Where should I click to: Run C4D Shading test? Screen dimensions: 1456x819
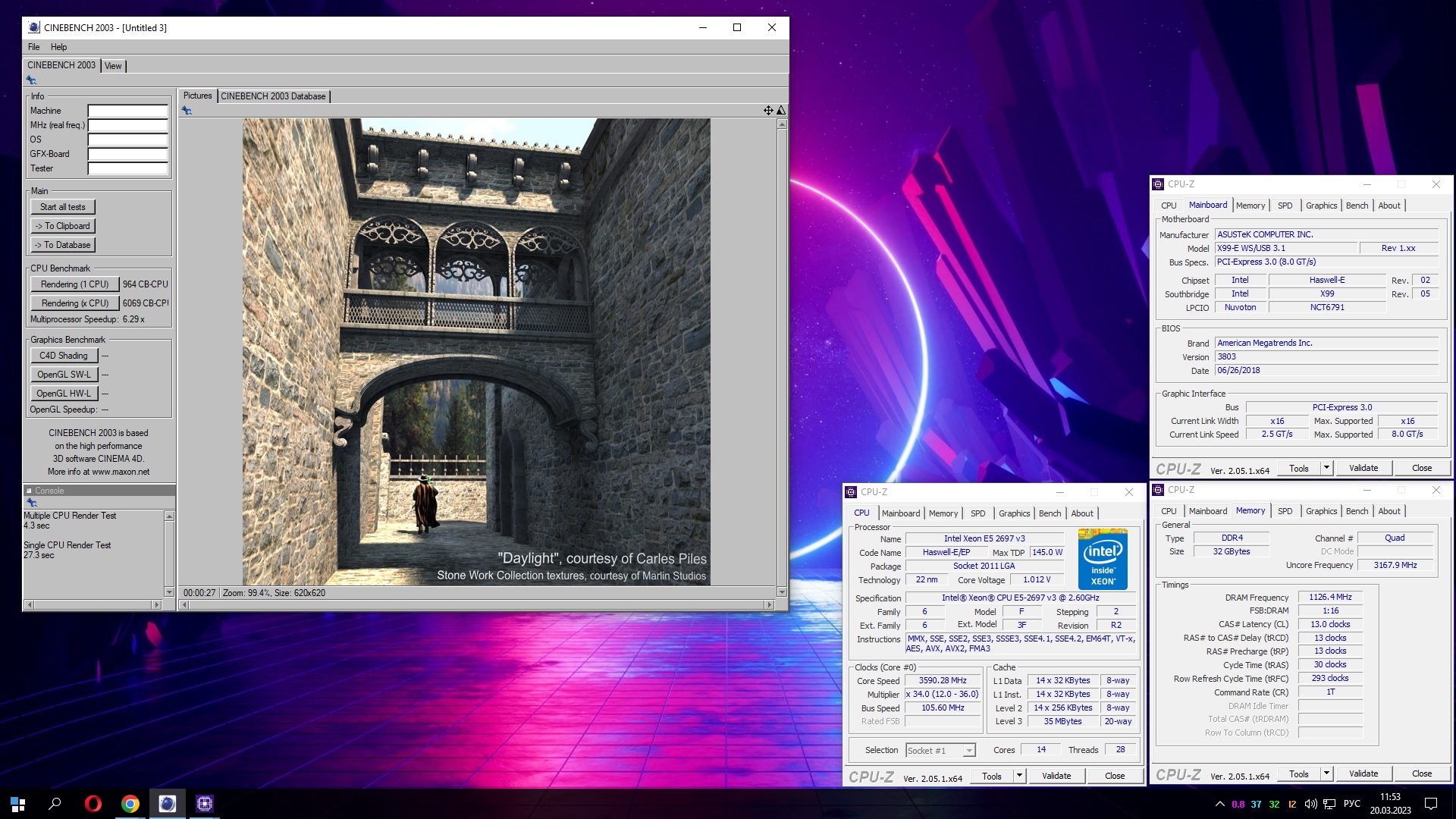coord(64,356)
